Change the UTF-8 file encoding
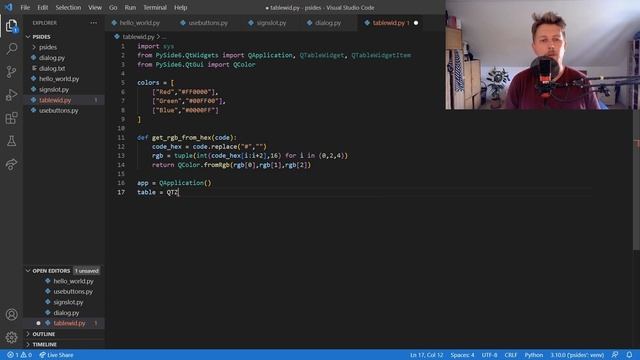Image resolution: width=640 pixels, height=360 pixels. 489,355
